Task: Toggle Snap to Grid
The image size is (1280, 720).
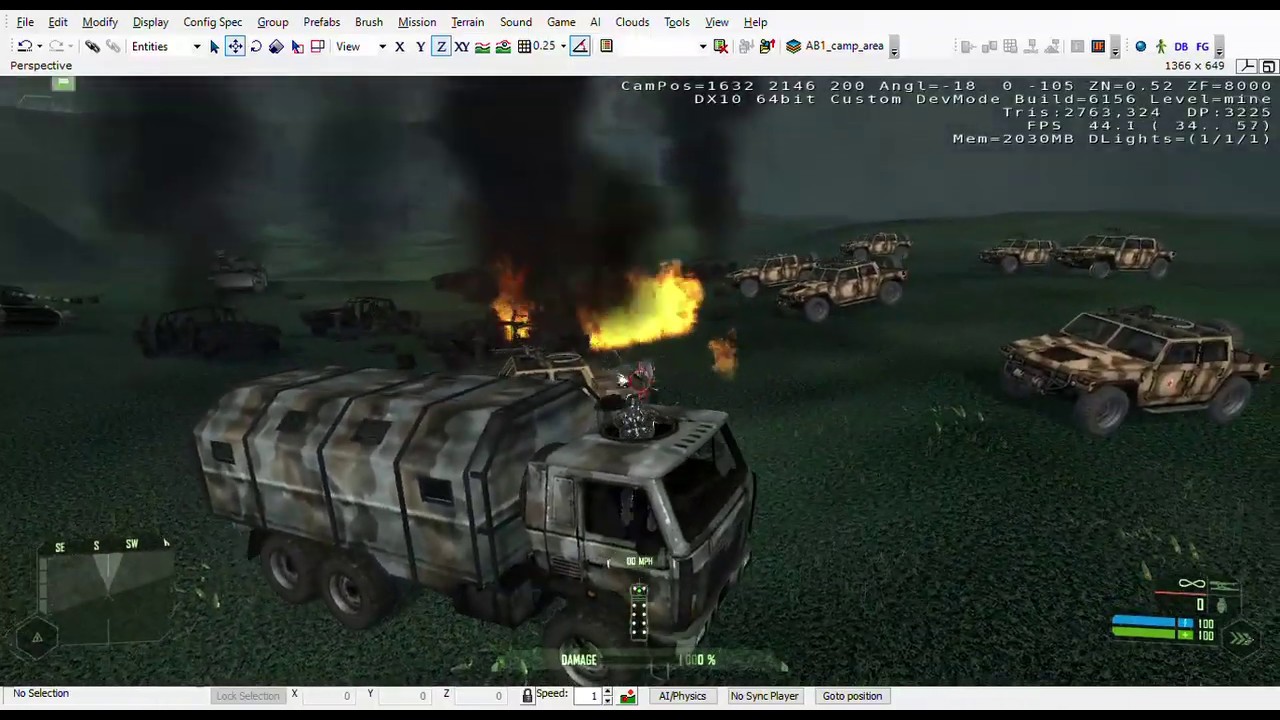Action: pos(524,46)
